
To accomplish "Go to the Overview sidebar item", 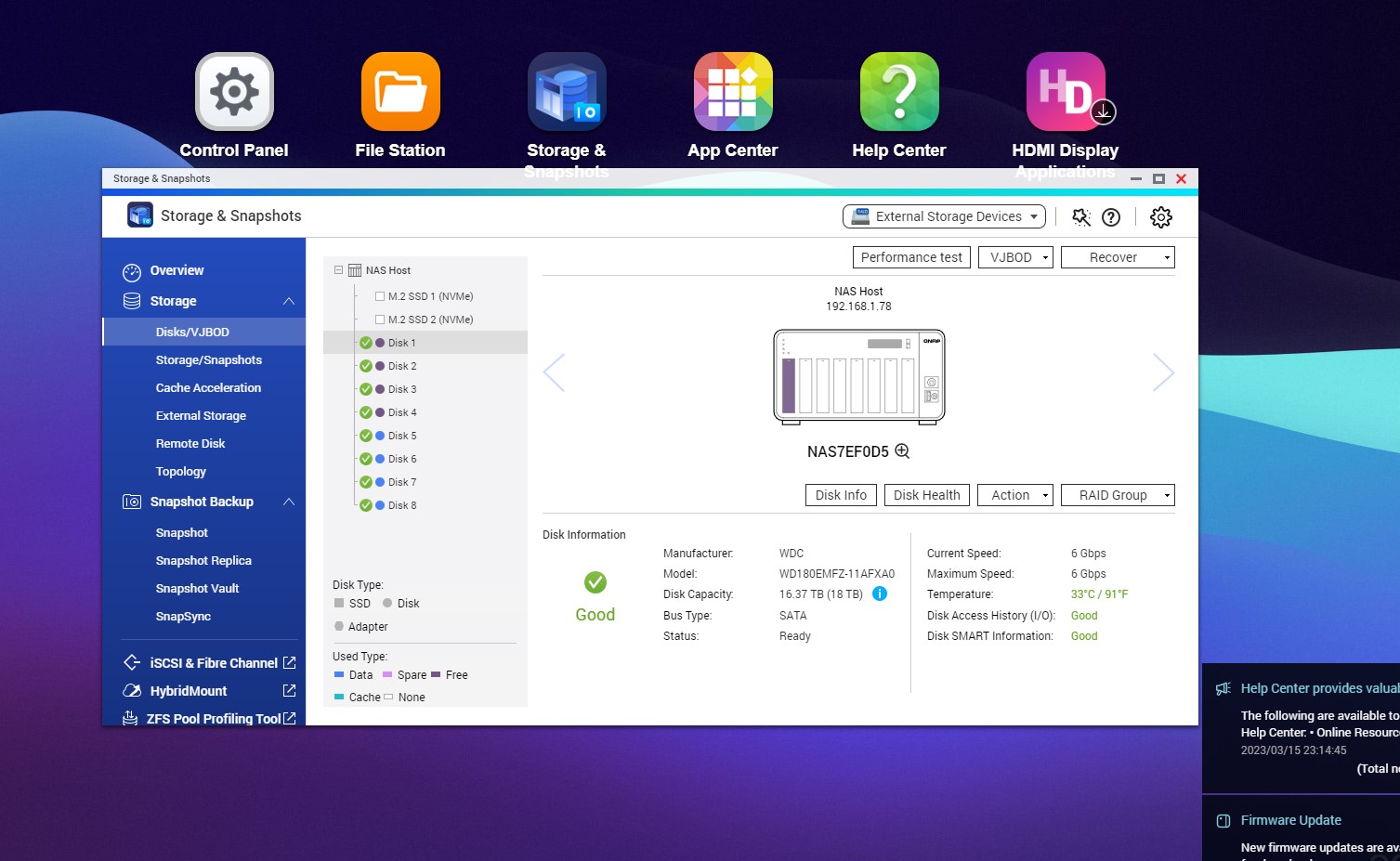I will click(x=177, y=270).
